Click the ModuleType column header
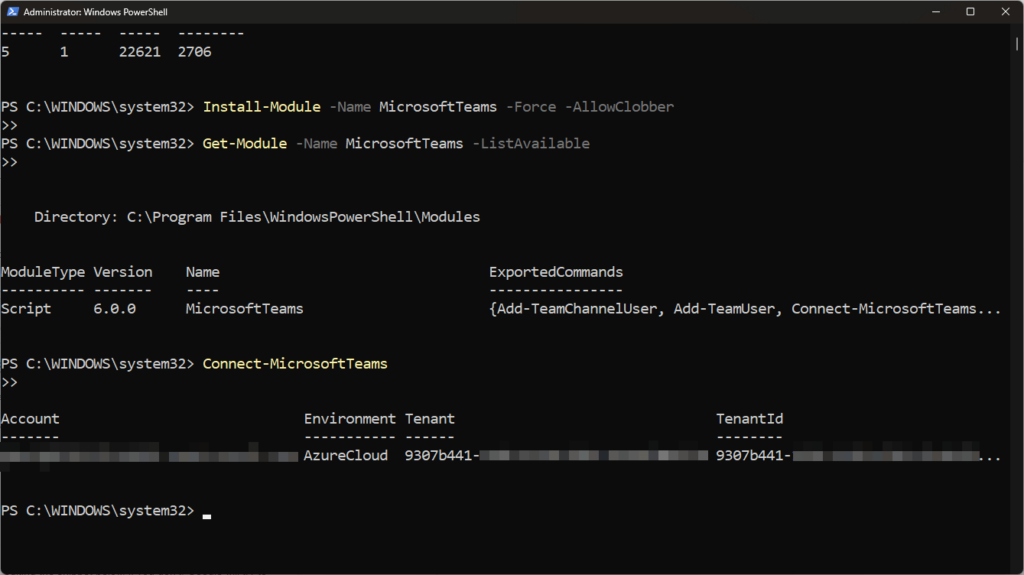The image size is (1024, 575). [x=43, y=272]
